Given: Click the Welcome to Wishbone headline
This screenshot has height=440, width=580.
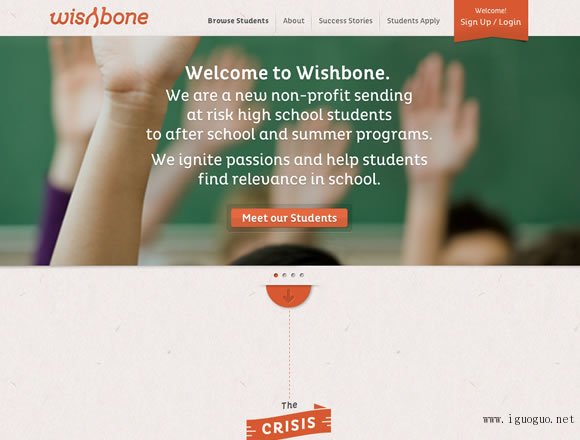Looking at the screenshot, I should 287,72.
